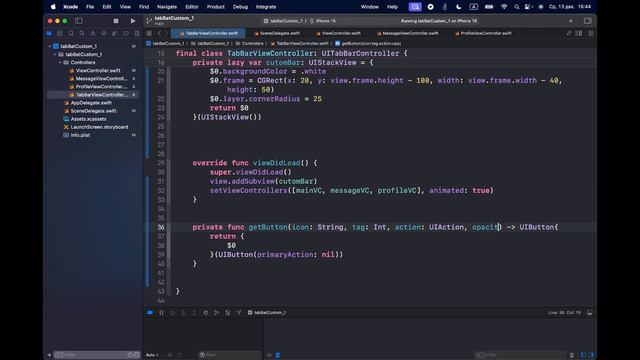Open the Bookmark navigator icon
640x360 pixels.
(x=71, y=33)
